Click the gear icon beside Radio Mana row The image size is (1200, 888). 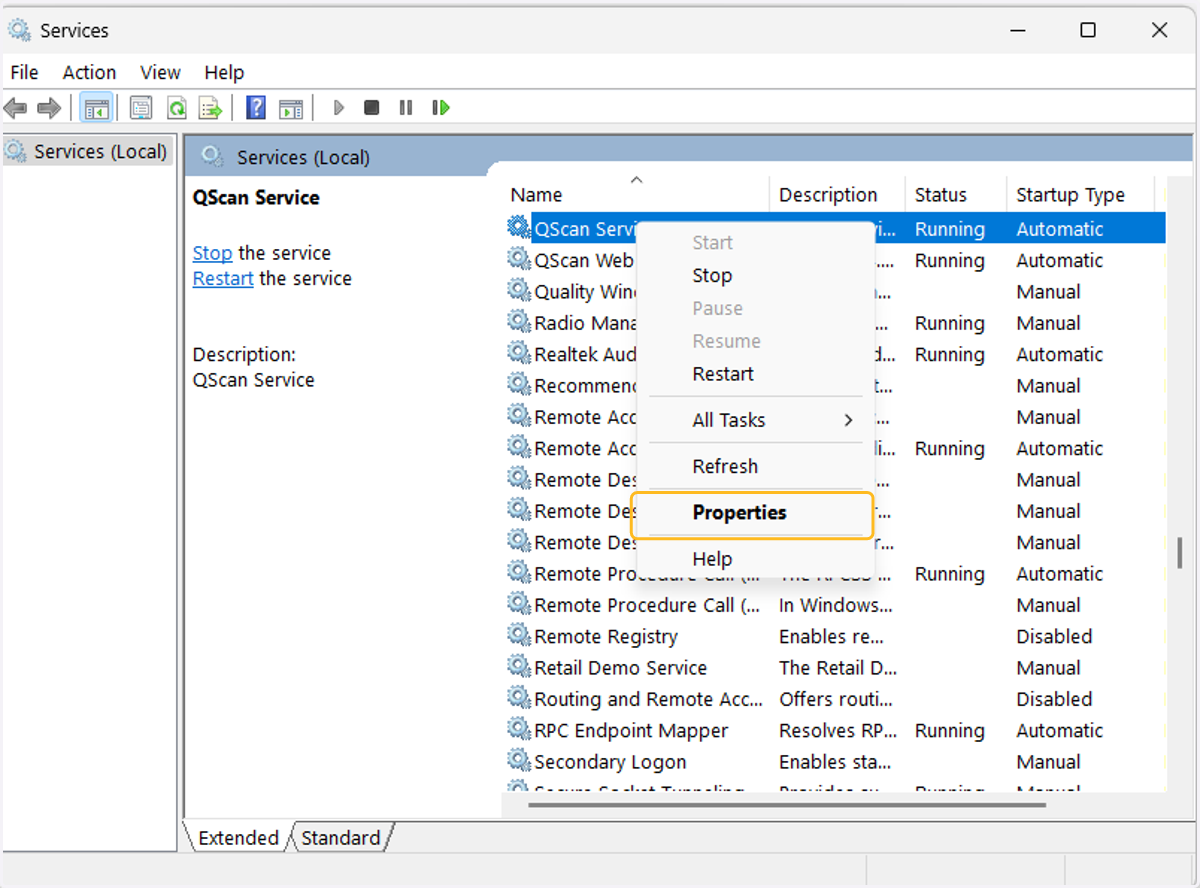pos(518,321)
